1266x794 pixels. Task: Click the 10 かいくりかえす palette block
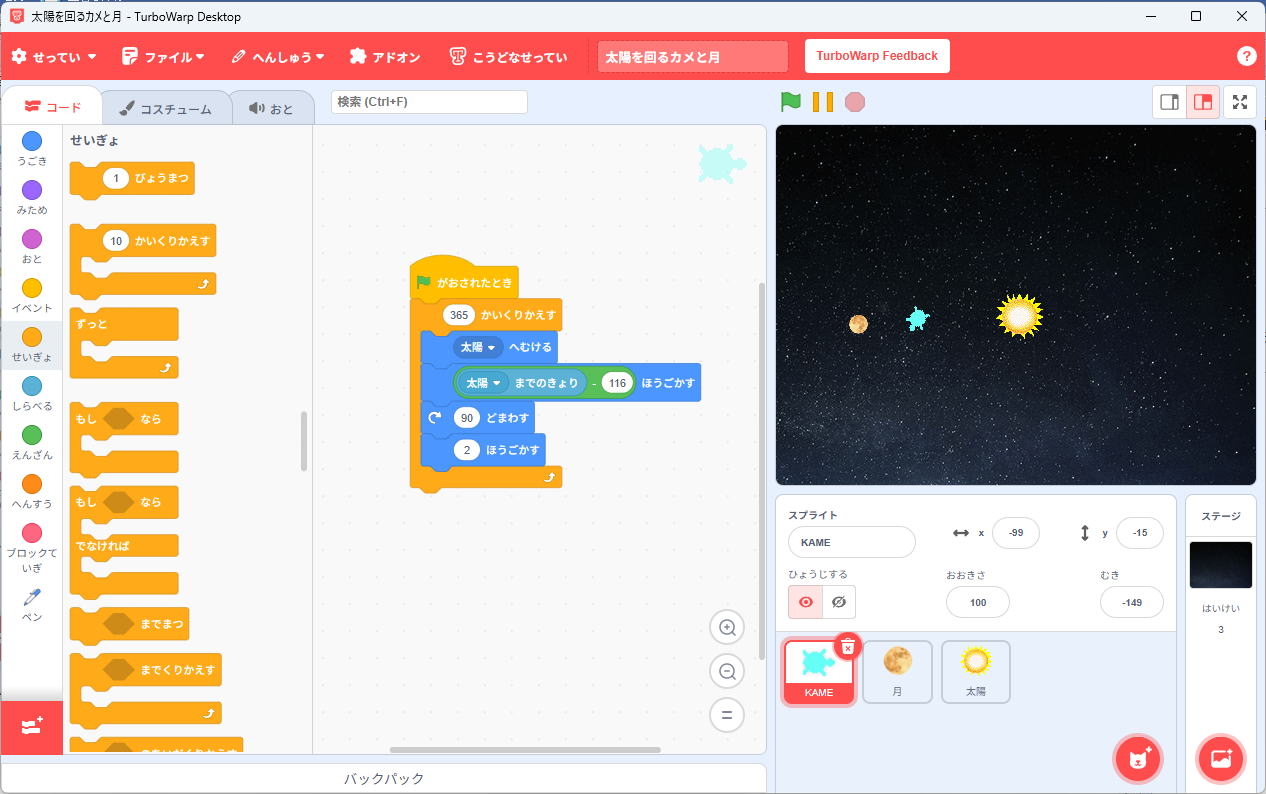pos(143,259)
